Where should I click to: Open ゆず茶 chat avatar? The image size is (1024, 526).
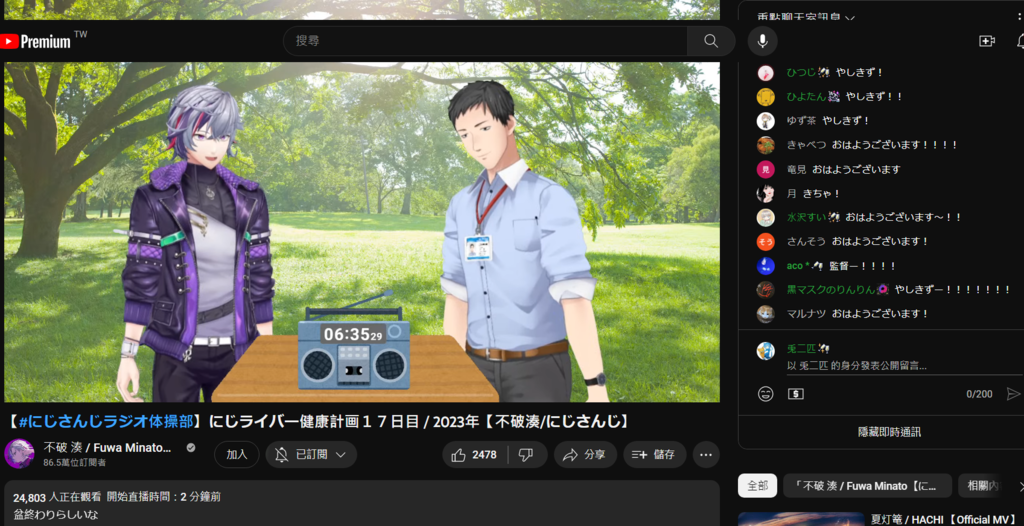[x=765, y=121]
